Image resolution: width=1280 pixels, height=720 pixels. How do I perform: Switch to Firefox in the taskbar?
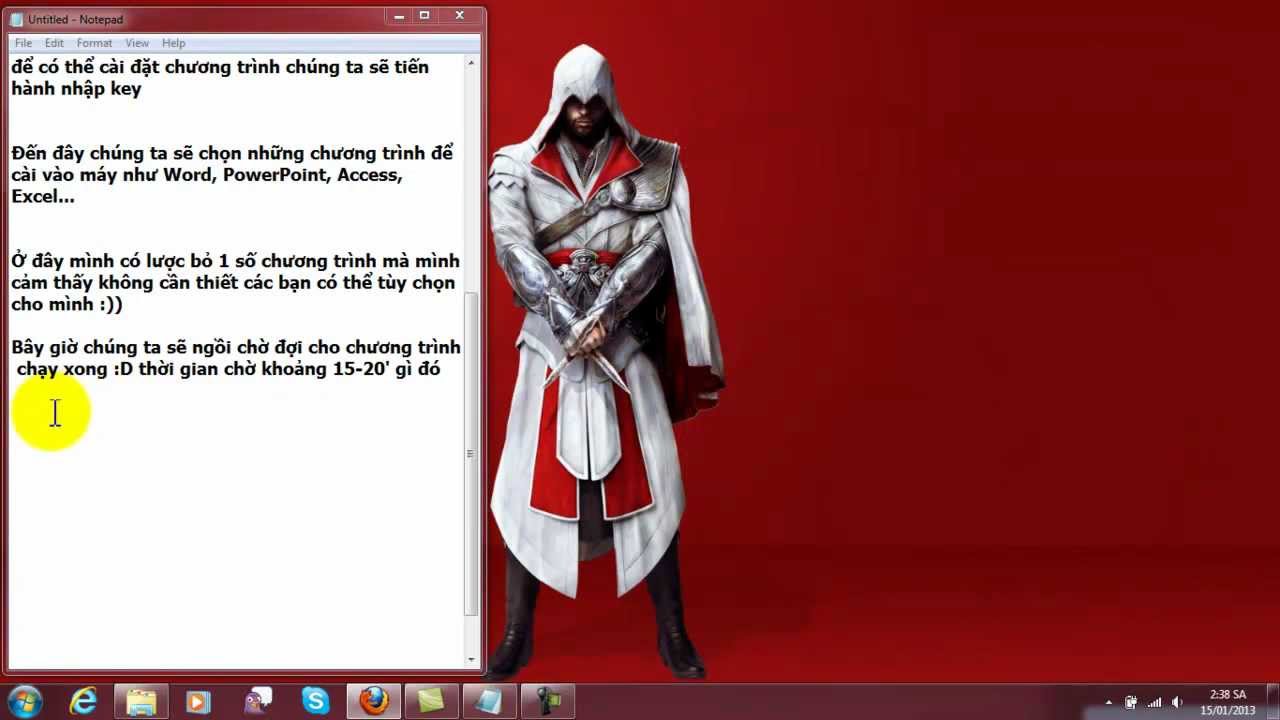(374, 701)
